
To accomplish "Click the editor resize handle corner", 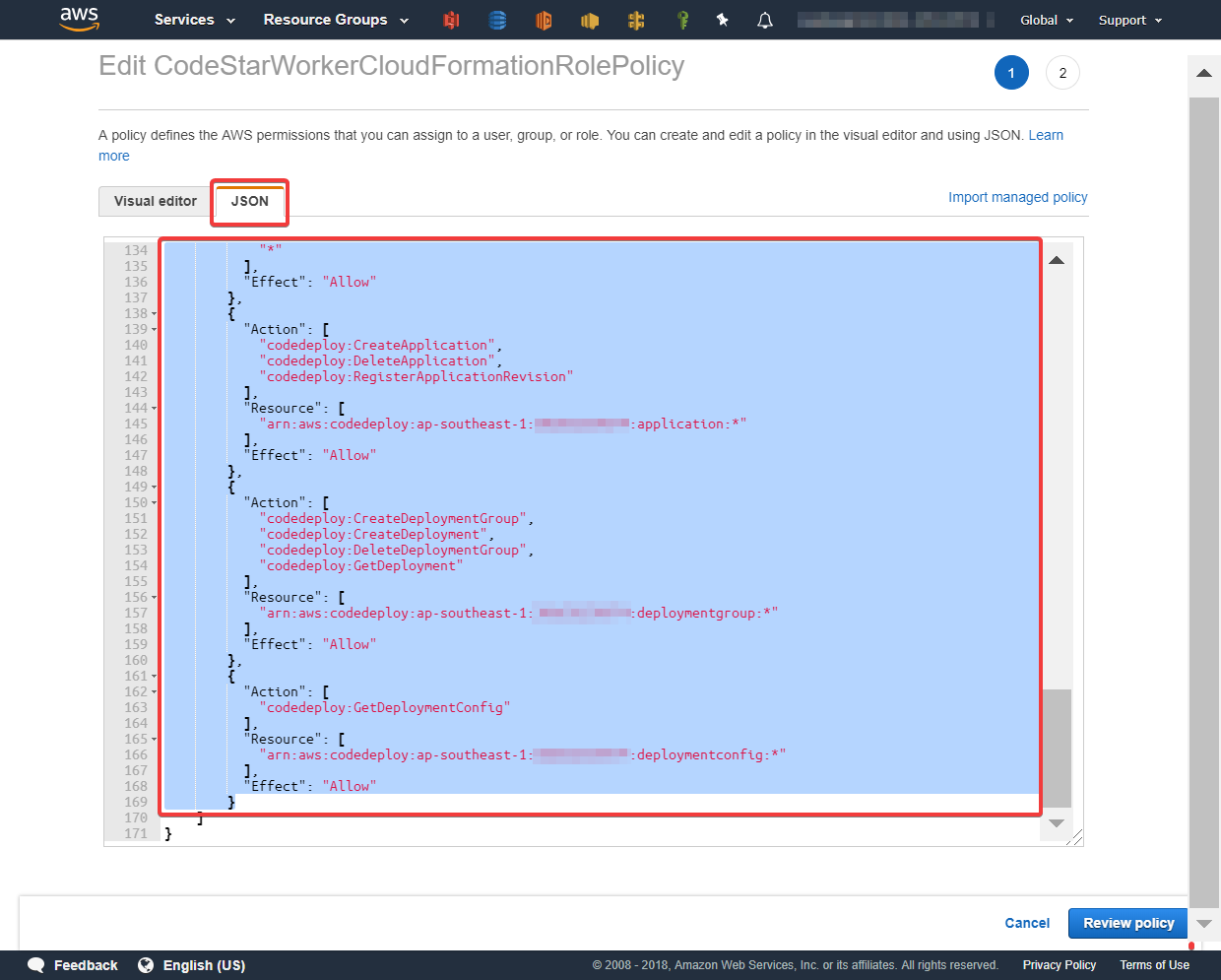I will pos(1075,837).
